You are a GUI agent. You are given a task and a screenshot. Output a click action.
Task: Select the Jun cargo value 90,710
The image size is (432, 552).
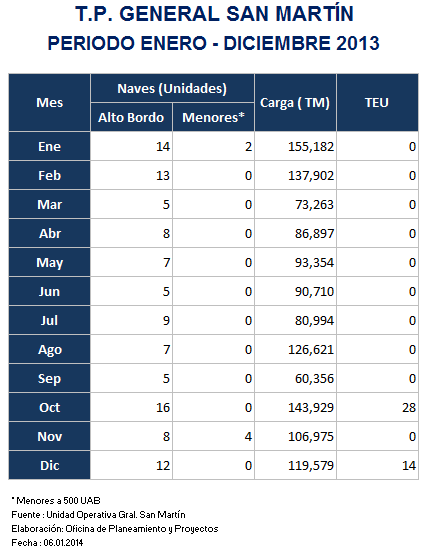pos(314,291)
